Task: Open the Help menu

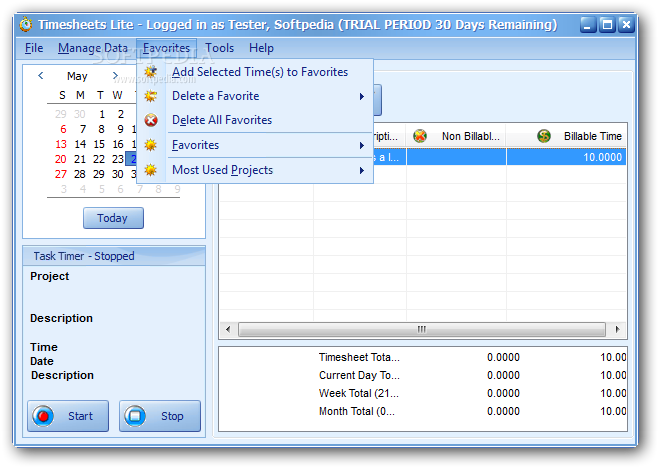Action: [x=261, y=48]
